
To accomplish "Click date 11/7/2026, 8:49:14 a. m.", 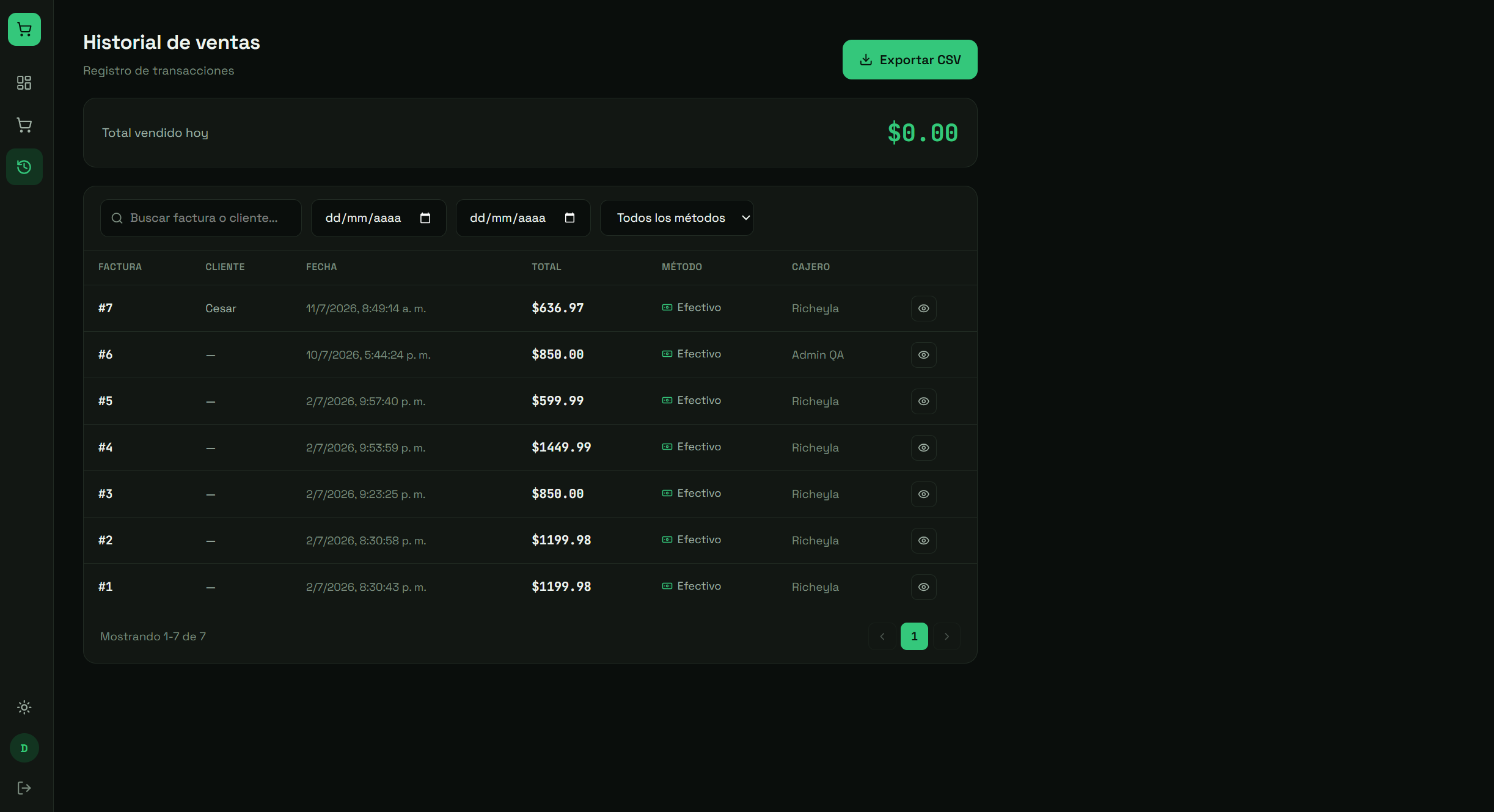I will 366,309.
